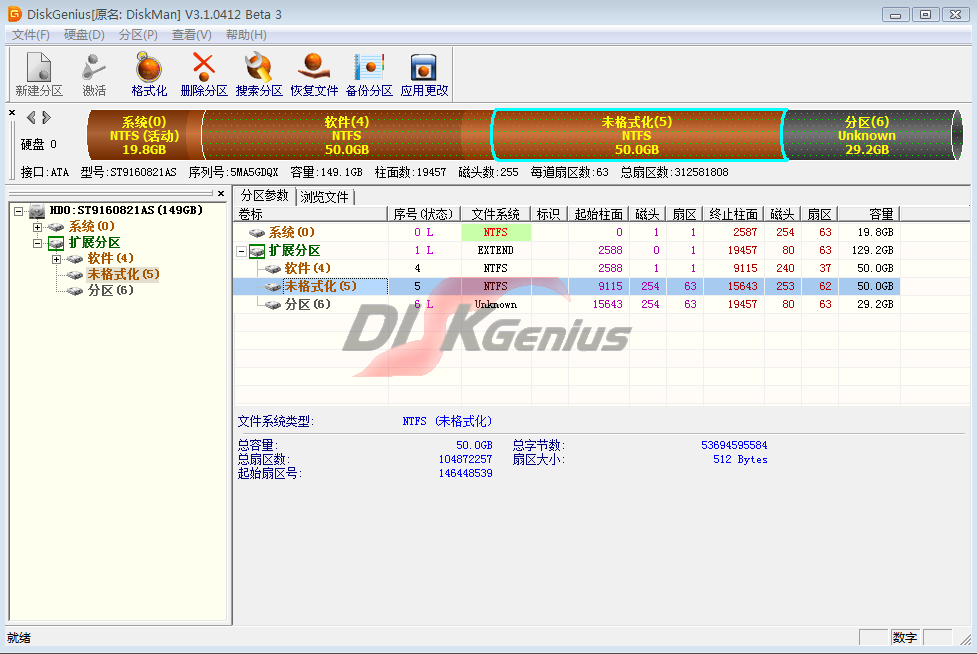Click the 格式化 (format) toolbar icon
977x654 pixels.
pyautogui.click(x=149, y=74)
